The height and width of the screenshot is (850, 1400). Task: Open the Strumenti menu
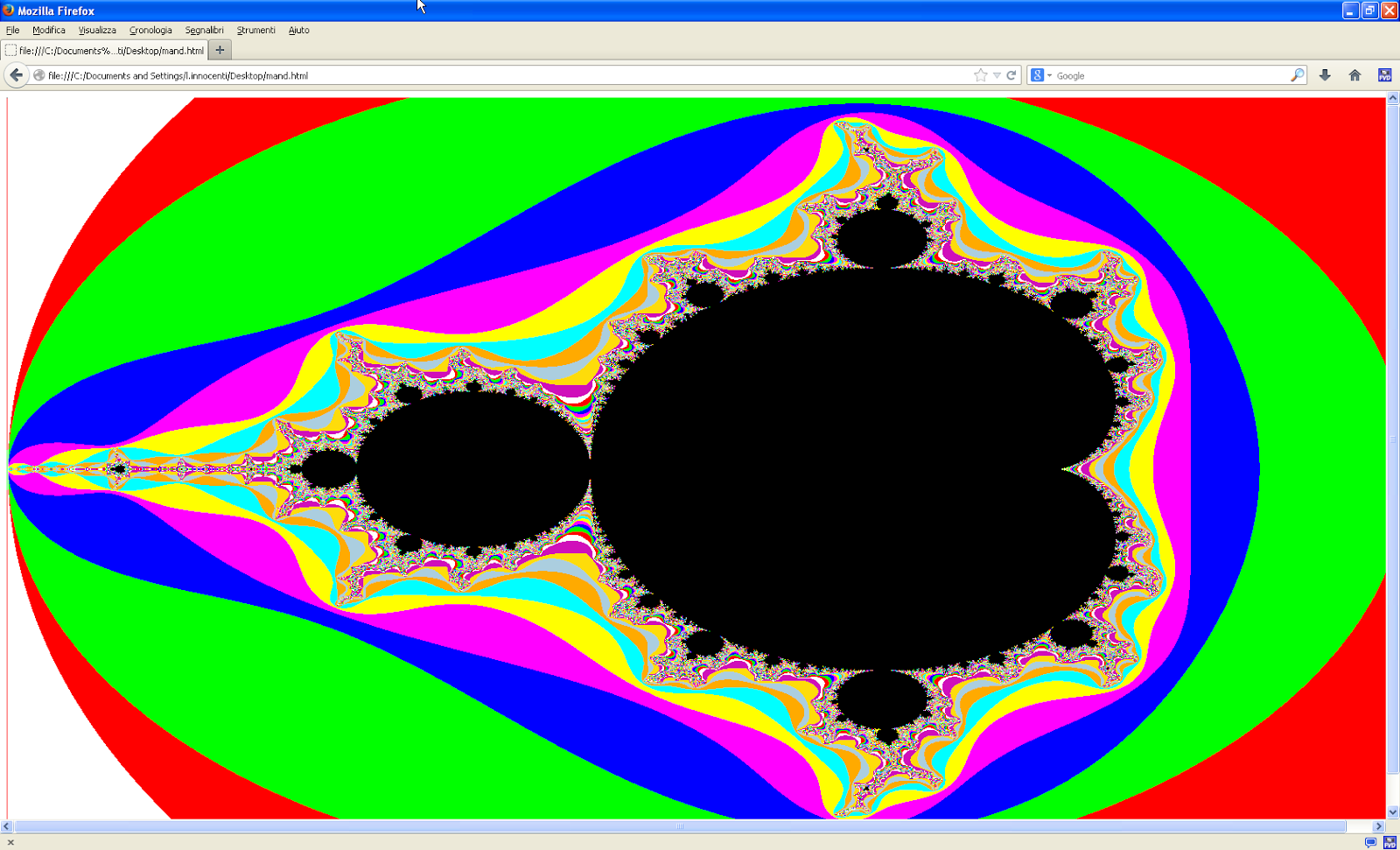coord(255,30)
